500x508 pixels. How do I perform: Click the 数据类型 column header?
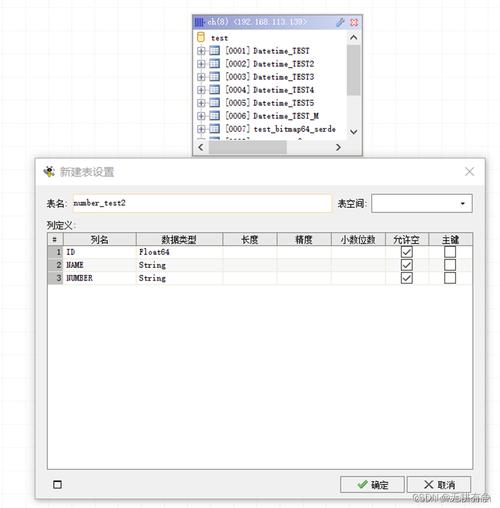[179, 239]
